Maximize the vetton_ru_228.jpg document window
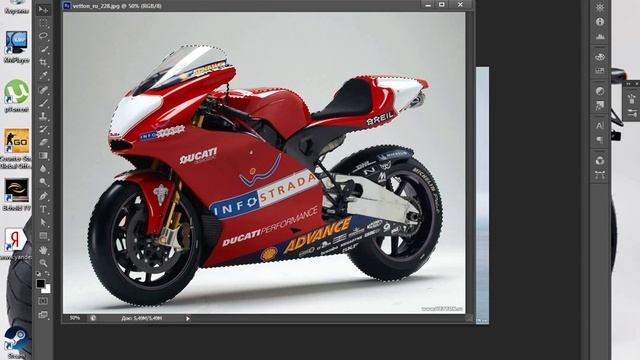Image resolution: width=640 pixels, height=360 pixels. [x=442, y=4]
